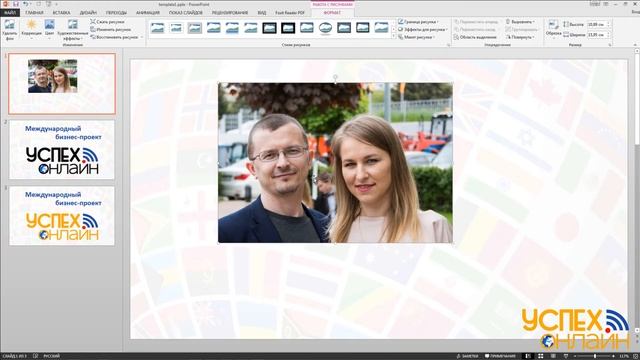This screenshot has height=360, width=640.
Task: Apply the last picture style in gallery row
Action: pyautogui.click(x=381, y=28)
